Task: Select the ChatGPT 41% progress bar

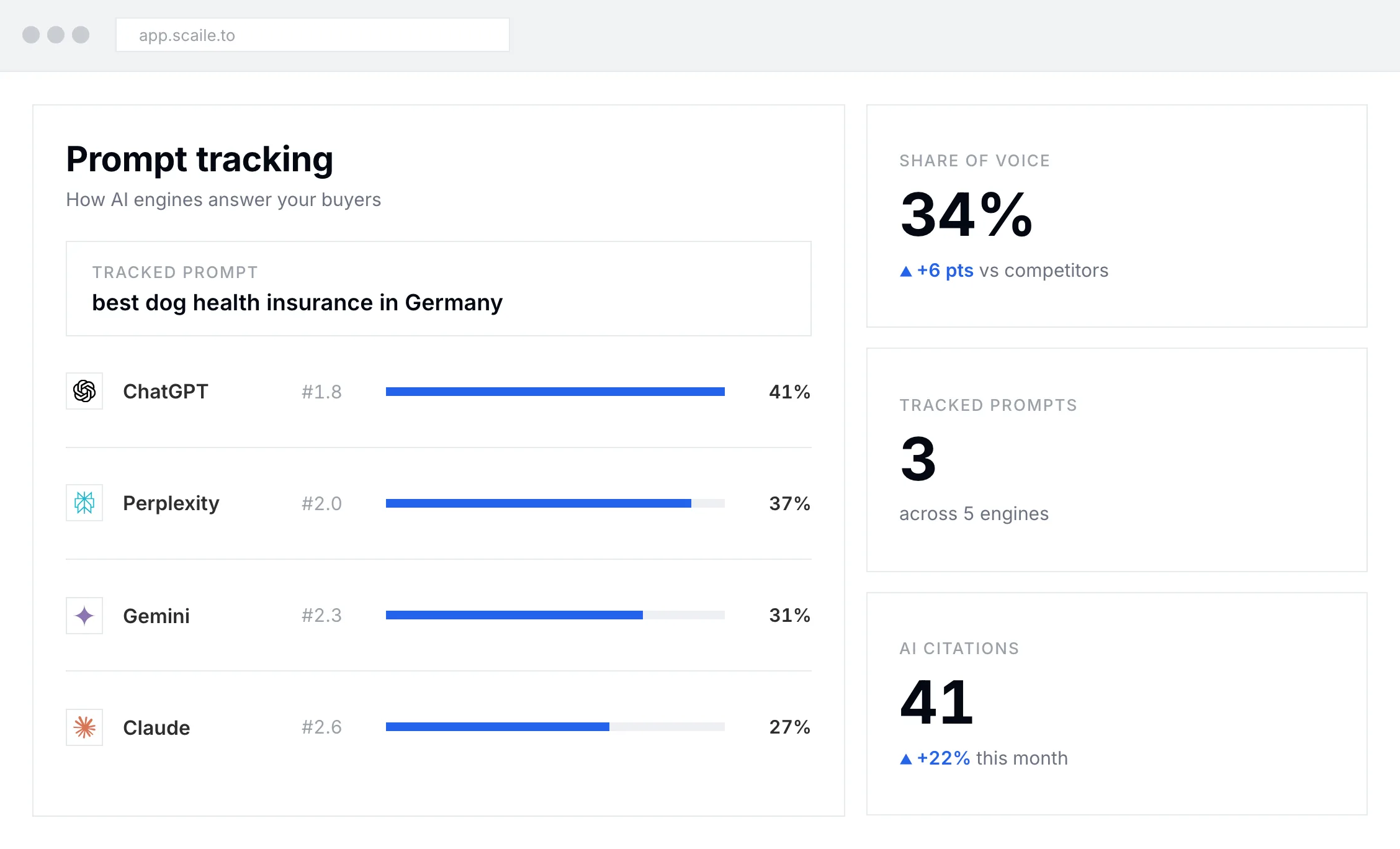Action: pyautogui.click(x=555, y=392)
